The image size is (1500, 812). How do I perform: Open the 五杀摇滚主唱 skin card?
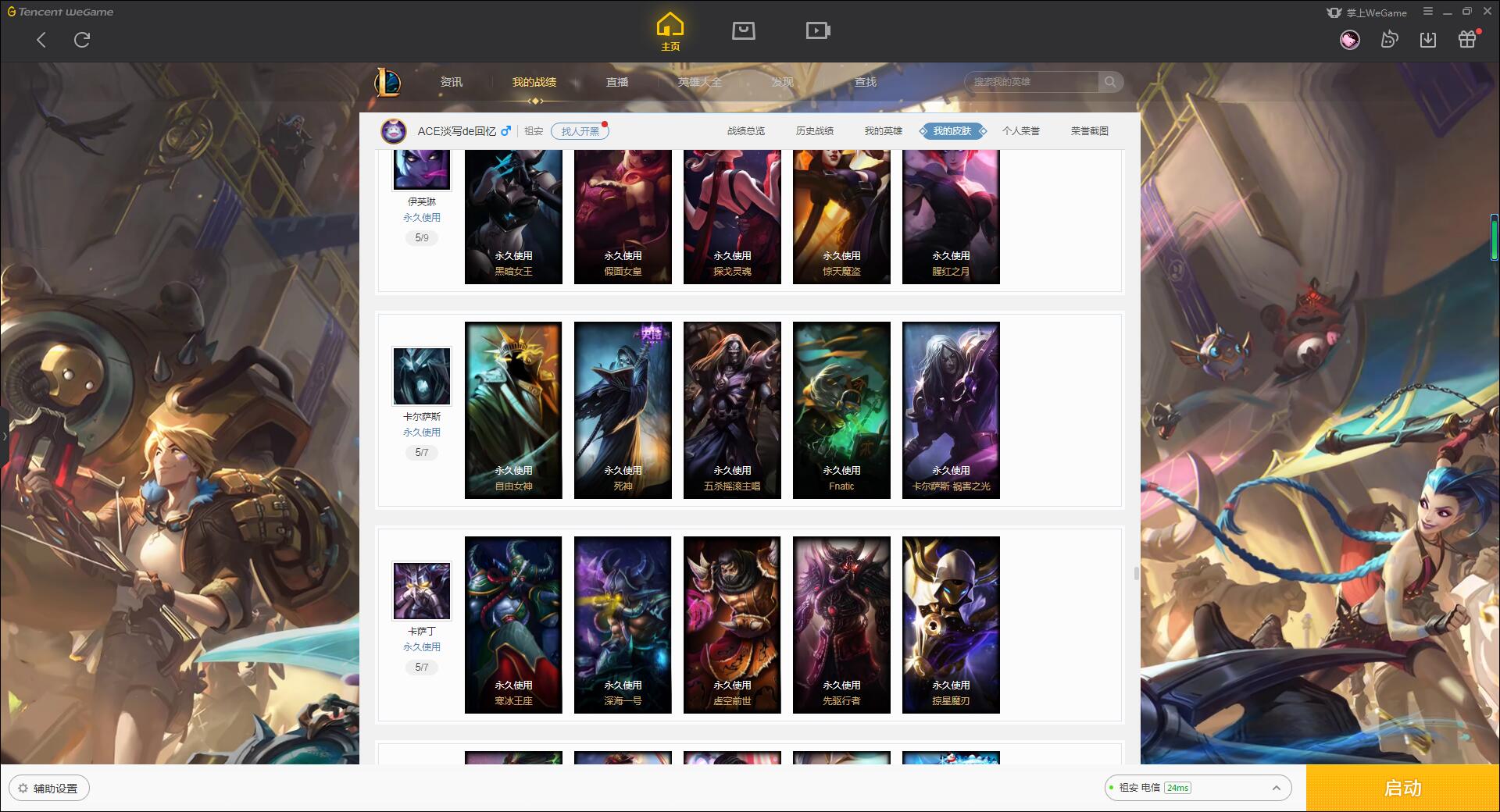click(732, 410)
